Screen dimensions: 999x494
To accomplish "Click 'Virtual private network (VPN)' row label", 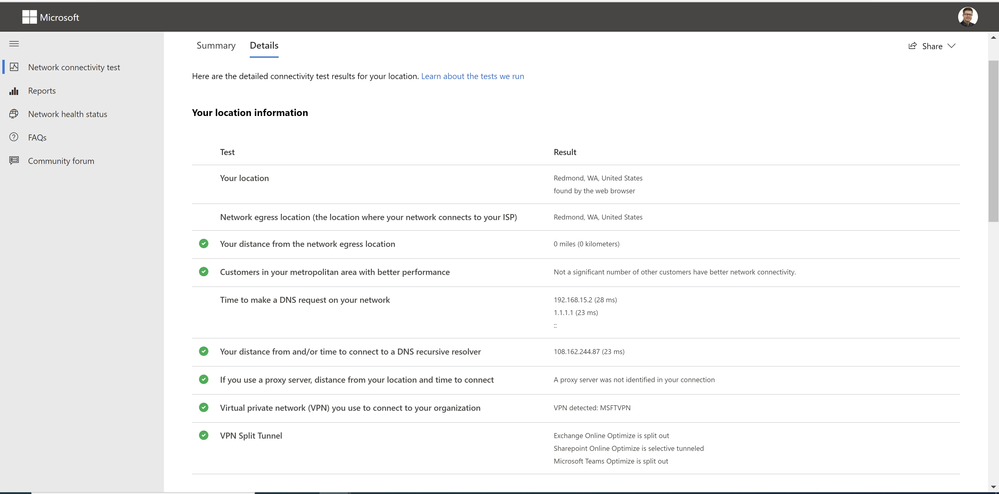I will pos(350,408).
